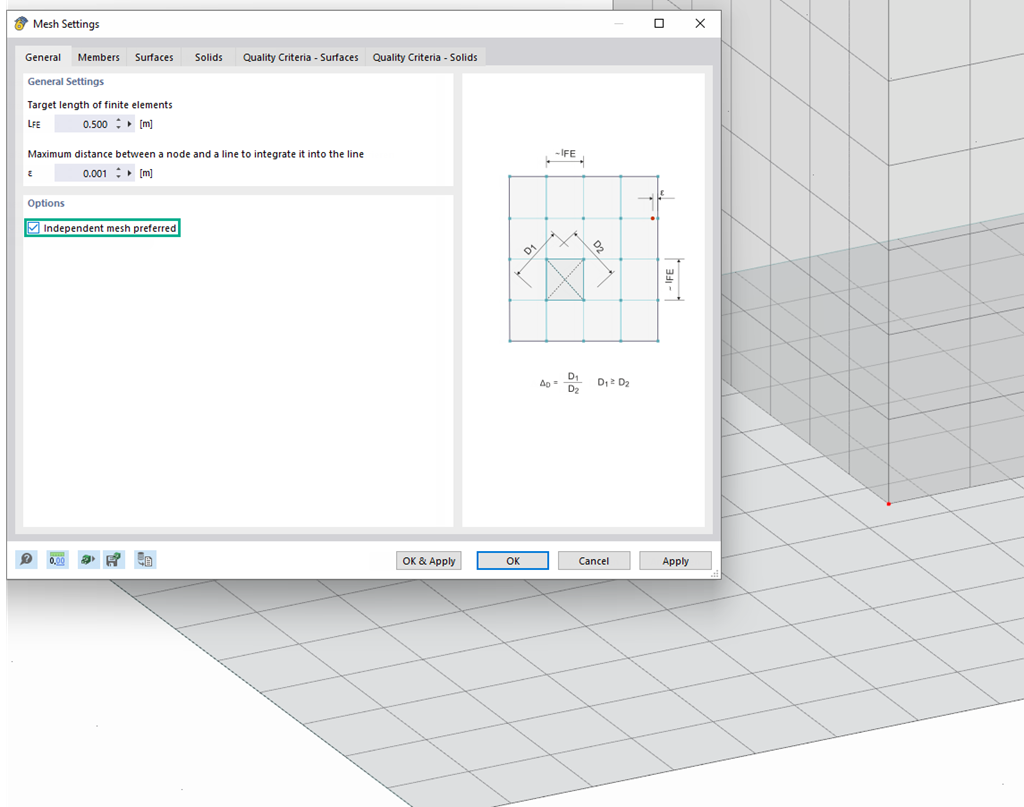Switch to the Members tab

(99, 57)
